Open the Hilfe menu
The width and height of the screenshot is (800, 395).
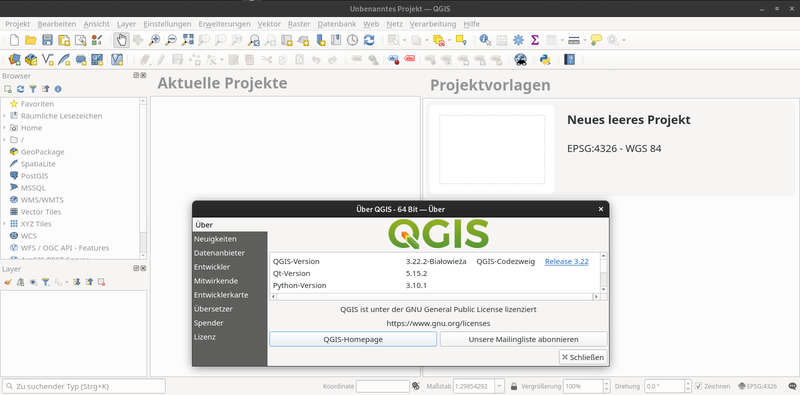coord(471,24)
